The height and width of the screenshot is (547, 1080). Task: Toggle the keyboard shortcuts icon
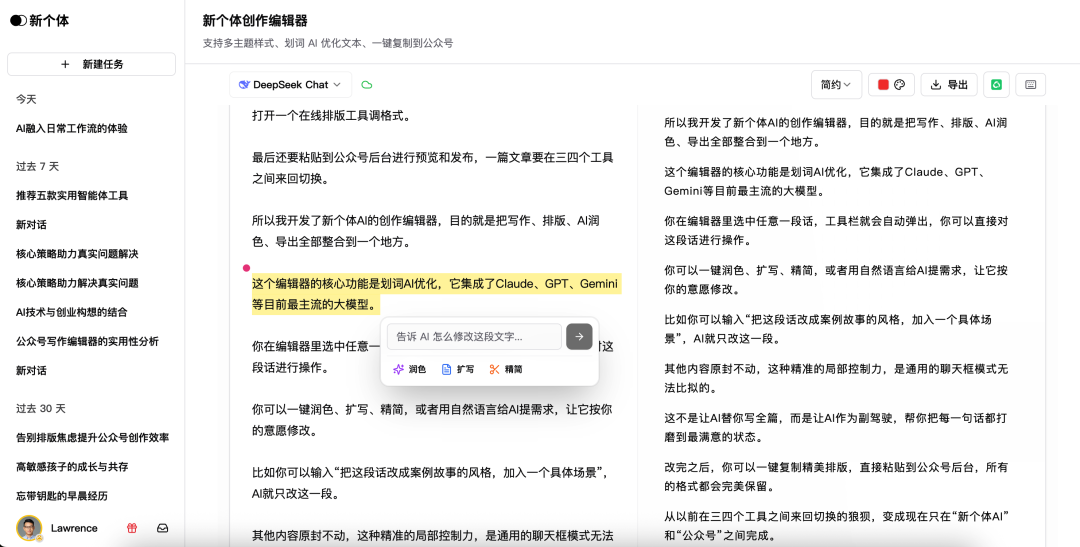point(1030,85)
